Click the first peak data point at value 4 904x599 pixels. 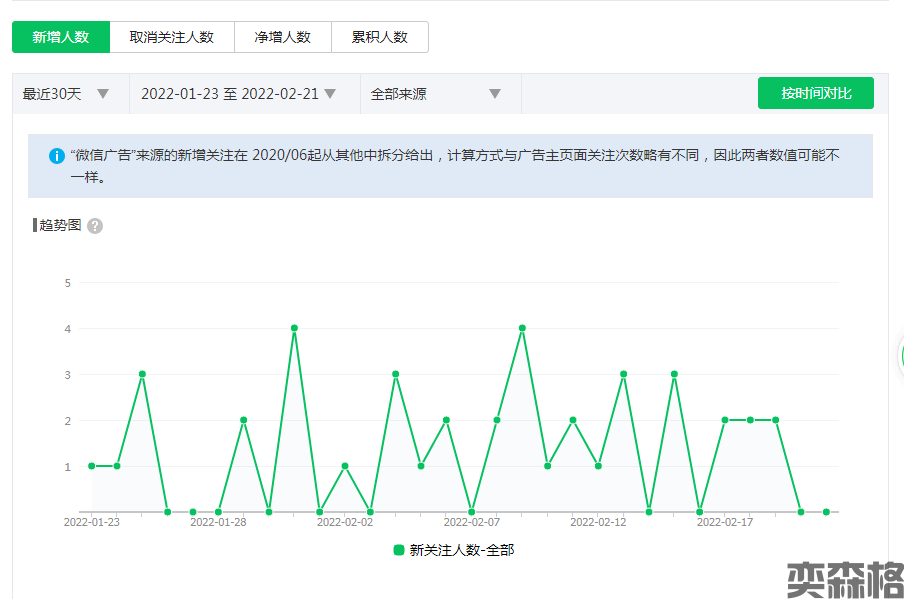coord(294,328)
